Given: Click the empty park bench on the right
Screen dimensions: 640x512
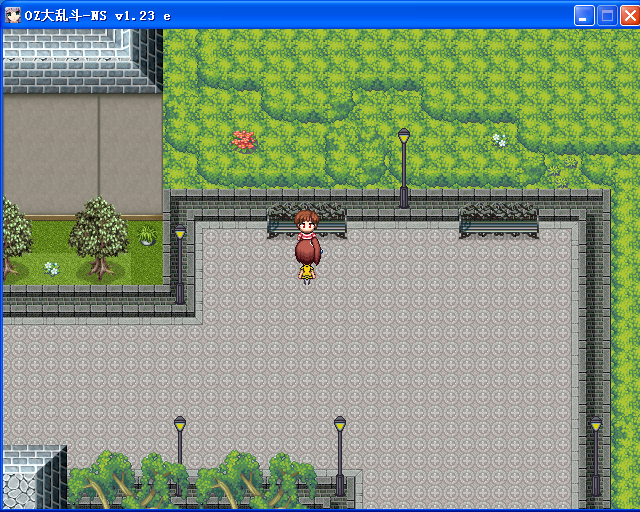Looking at the screenshot, I should coord(499,221).
